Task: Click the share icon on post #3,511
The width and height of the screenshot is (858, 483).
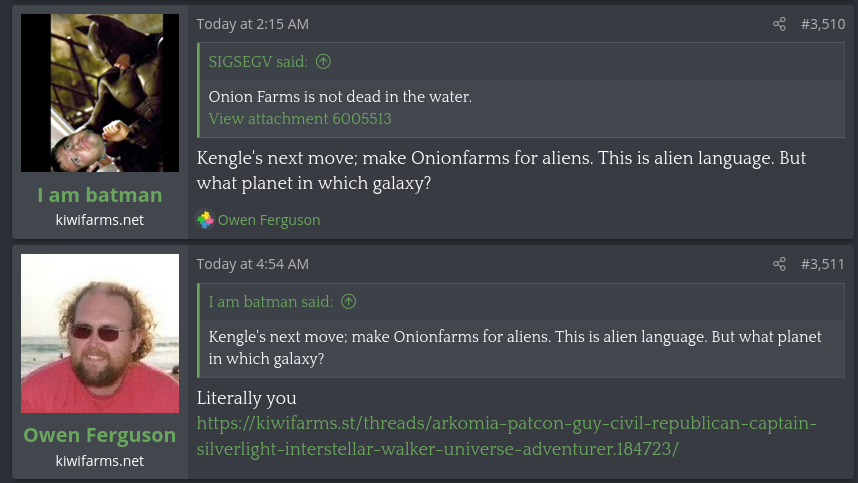Action: (x=780, y=264)
